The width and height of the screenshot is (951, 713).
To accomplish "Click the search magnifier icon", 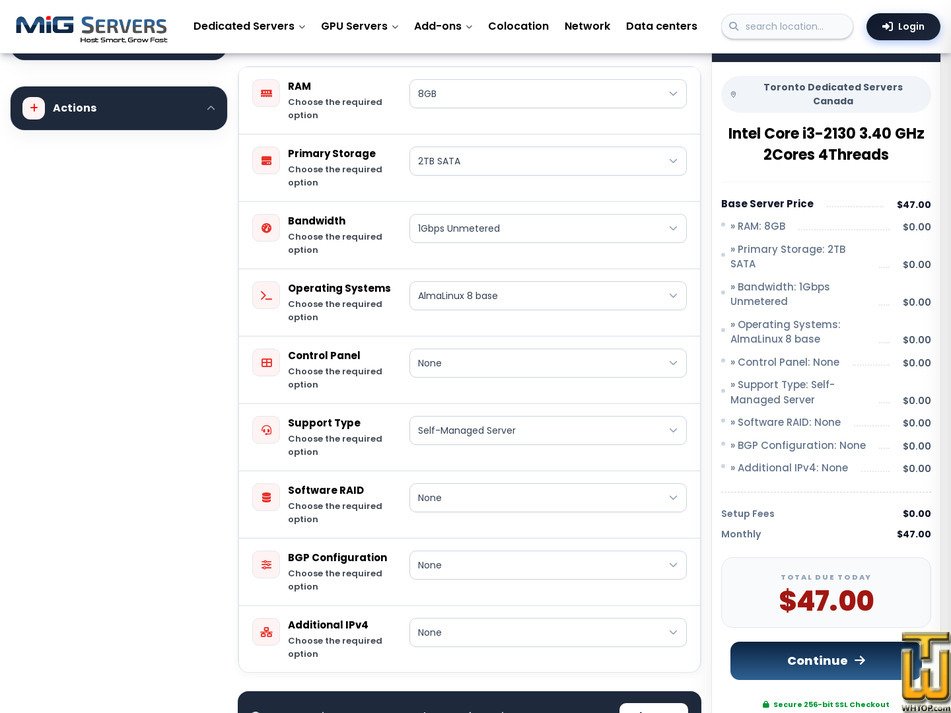I will tap(734, 27).
